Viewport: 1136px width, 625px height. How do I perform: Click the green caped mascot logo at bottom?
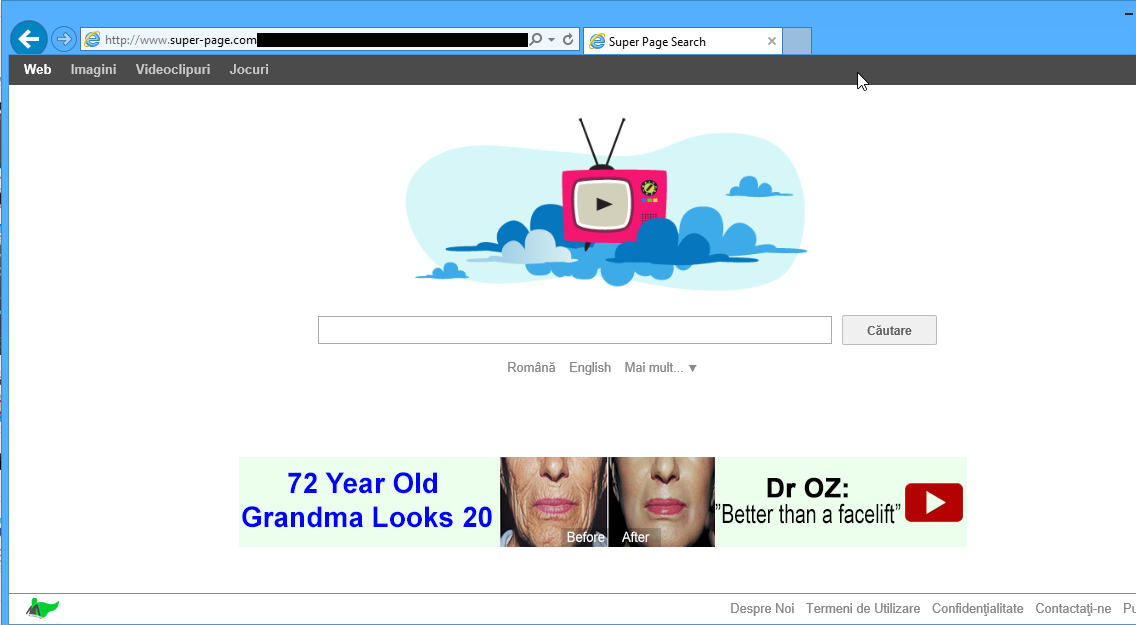(x=42, y=607)
